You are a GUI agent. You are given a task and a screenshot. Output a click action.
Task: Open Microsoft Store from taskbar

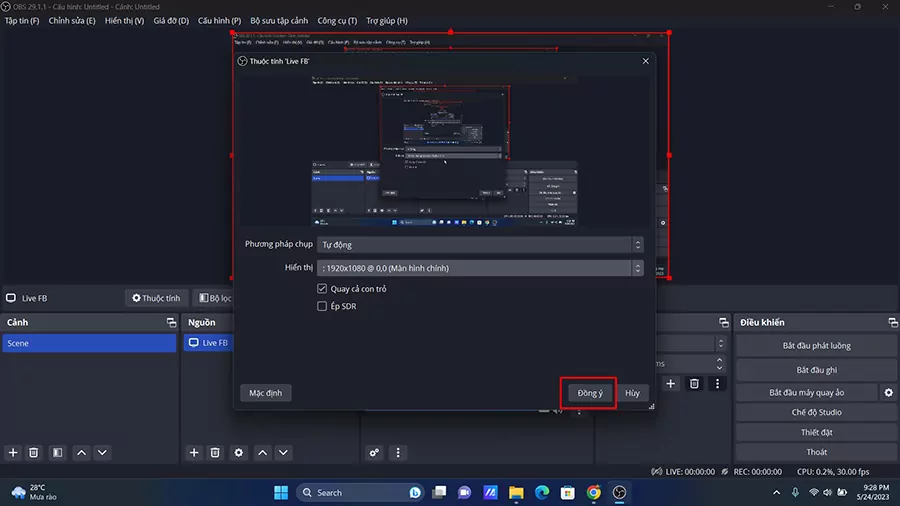[568, 492]
